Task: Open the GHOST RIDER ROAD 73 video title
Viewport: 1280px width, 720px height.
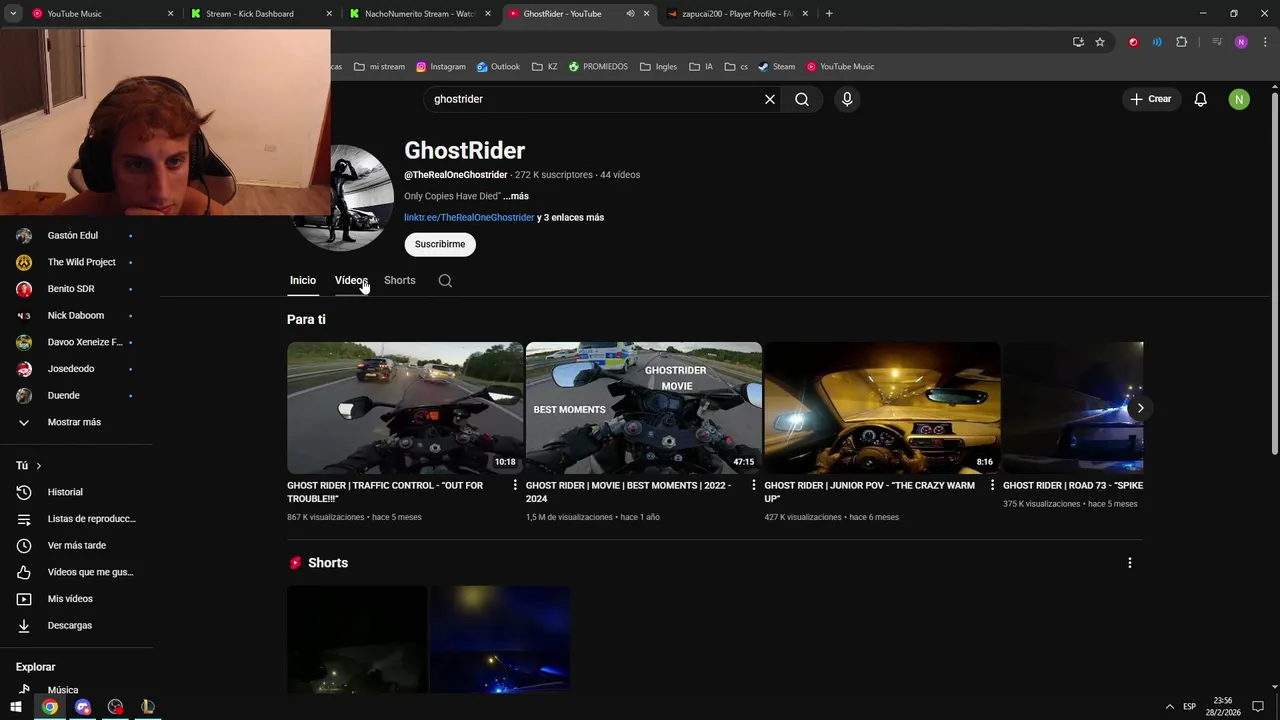Action: point(1073,485)
